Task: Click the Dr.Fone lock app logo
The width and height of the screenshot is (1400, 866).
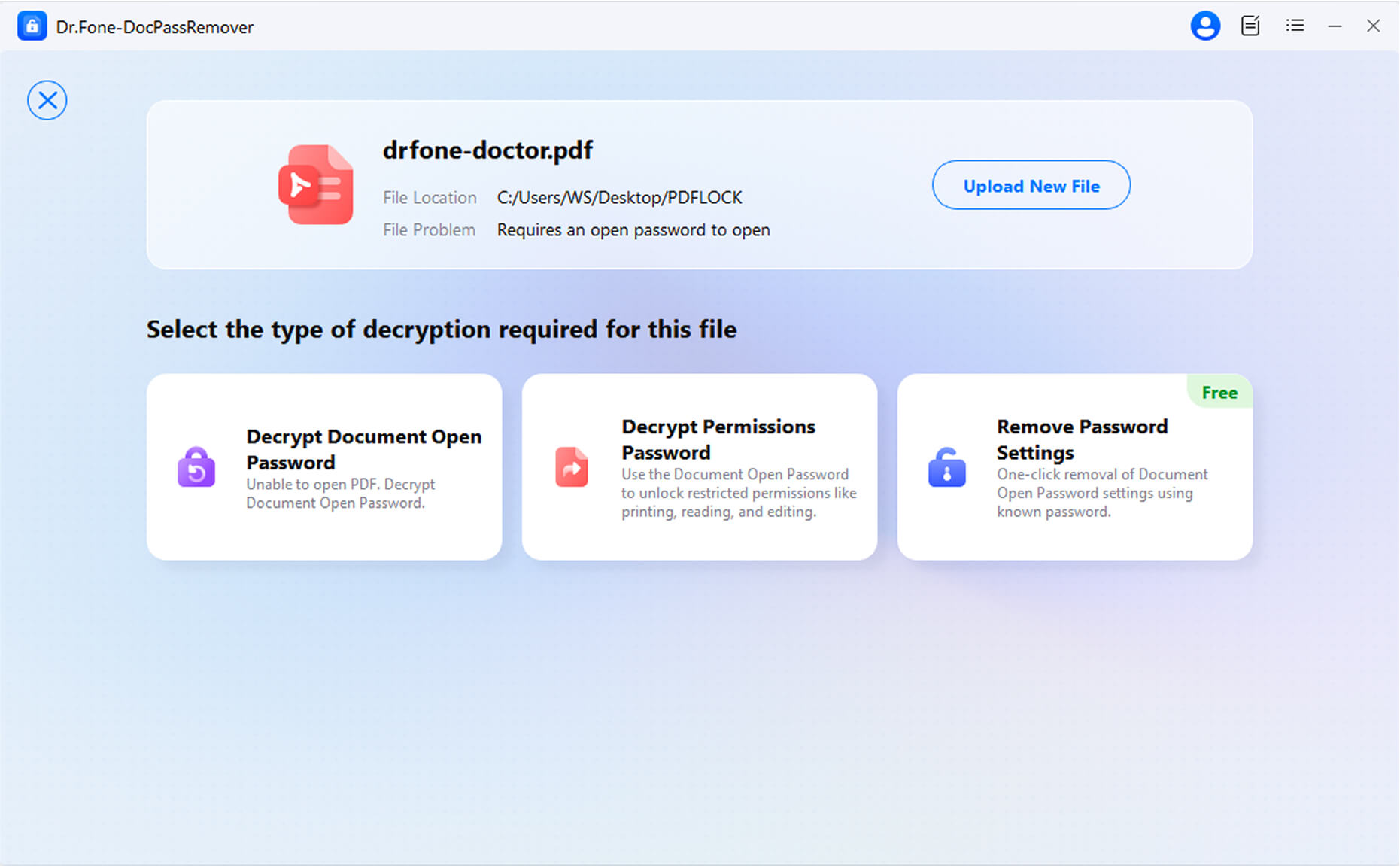Action: click(32, 26)
